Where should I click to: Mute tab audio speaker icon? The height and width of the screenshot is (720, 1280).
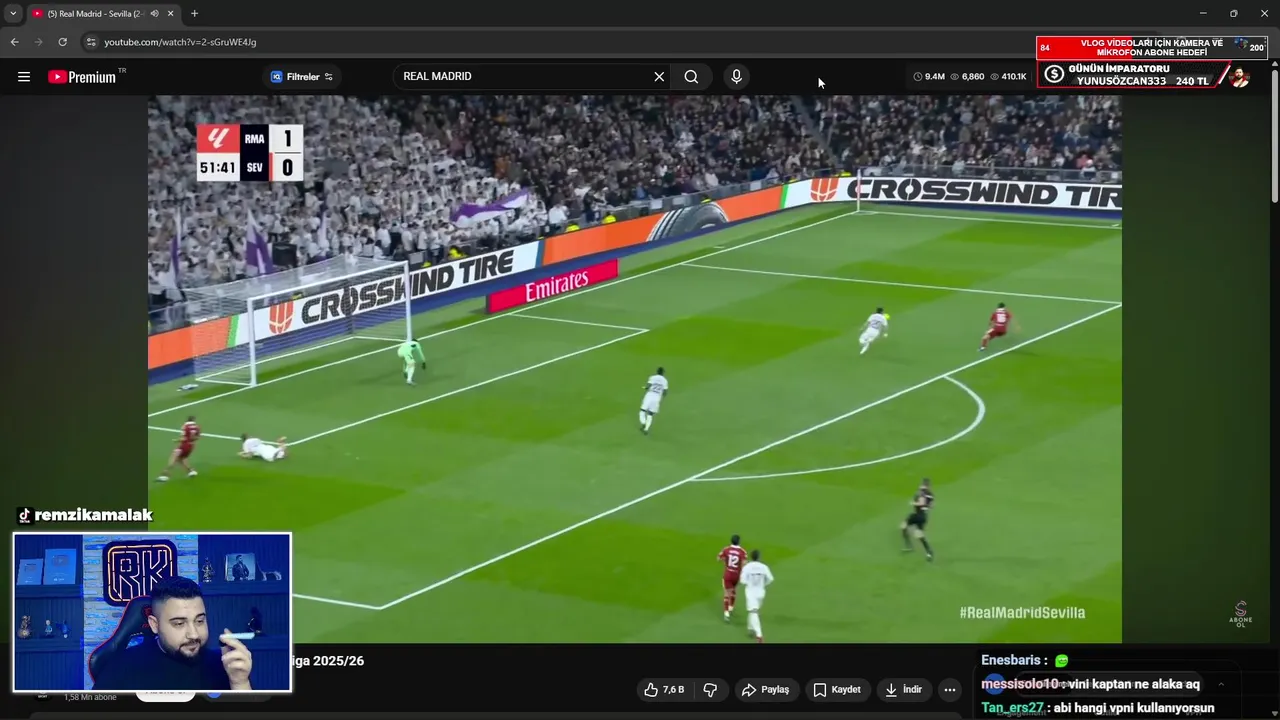(x=154, y=14)
